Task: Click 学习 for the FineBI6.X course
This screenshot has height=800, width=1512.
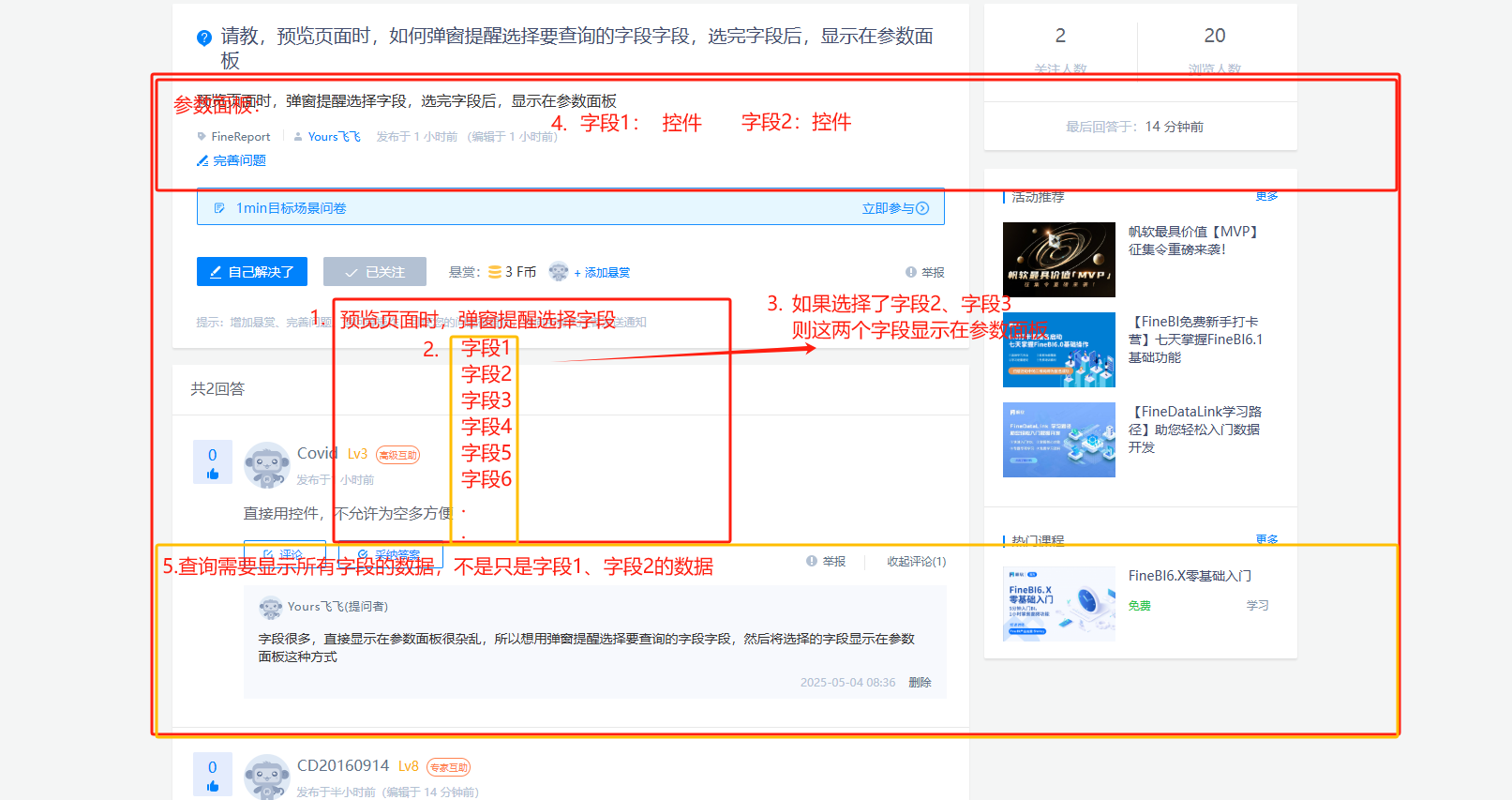Action: (1257, 606)
